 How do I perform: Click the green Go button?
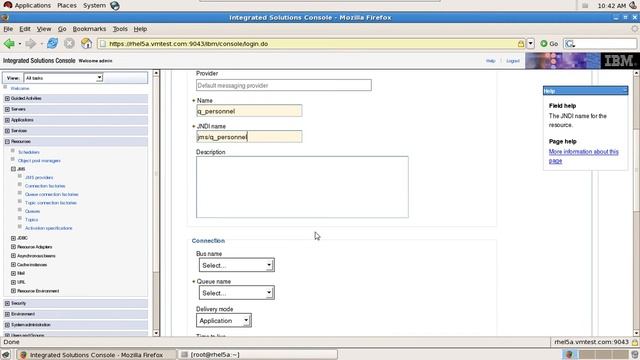click(x=549, y=44)
